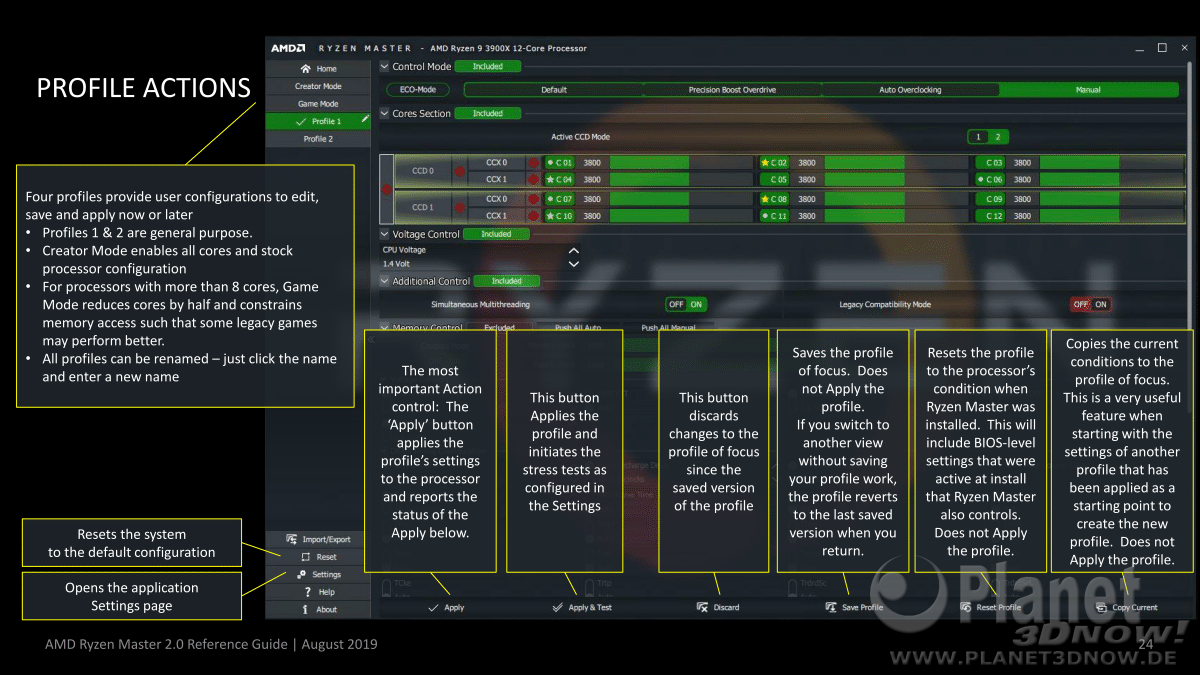Screen dimensions: 1200x675
Task: Click the Import/Export icon in the sidebar
Action: (291, 539)
